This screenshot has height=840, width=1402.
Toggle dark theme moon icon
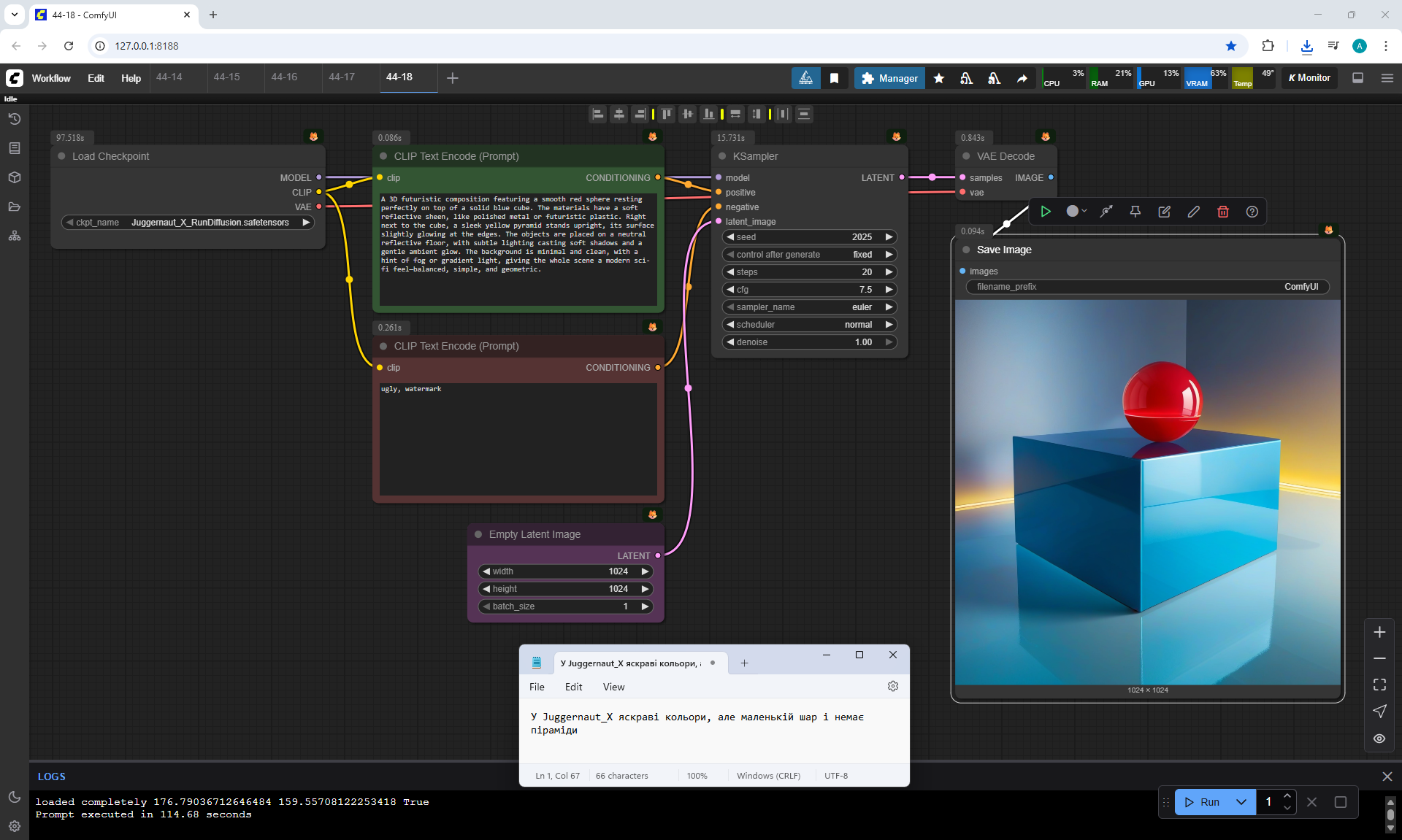(15, 797)
